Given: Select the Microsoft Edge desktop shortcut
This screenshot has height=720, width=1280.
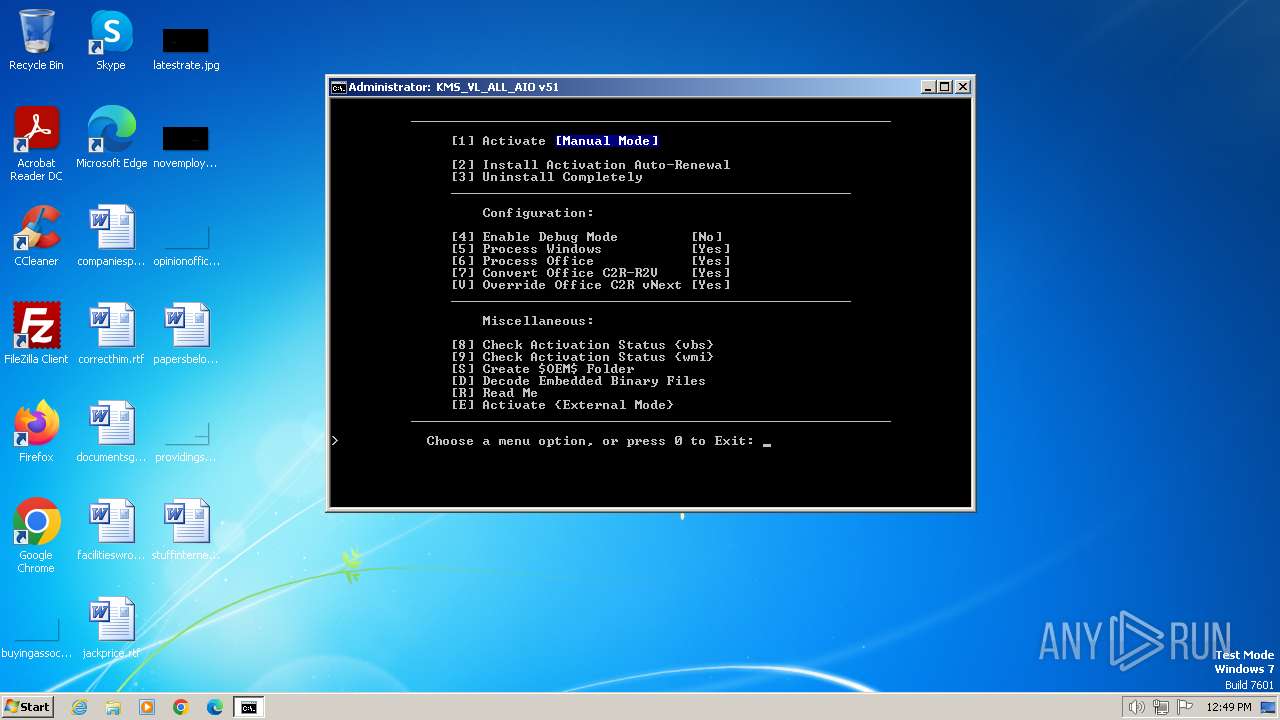Looking at the screenshot, I should [x=111, y=138].
